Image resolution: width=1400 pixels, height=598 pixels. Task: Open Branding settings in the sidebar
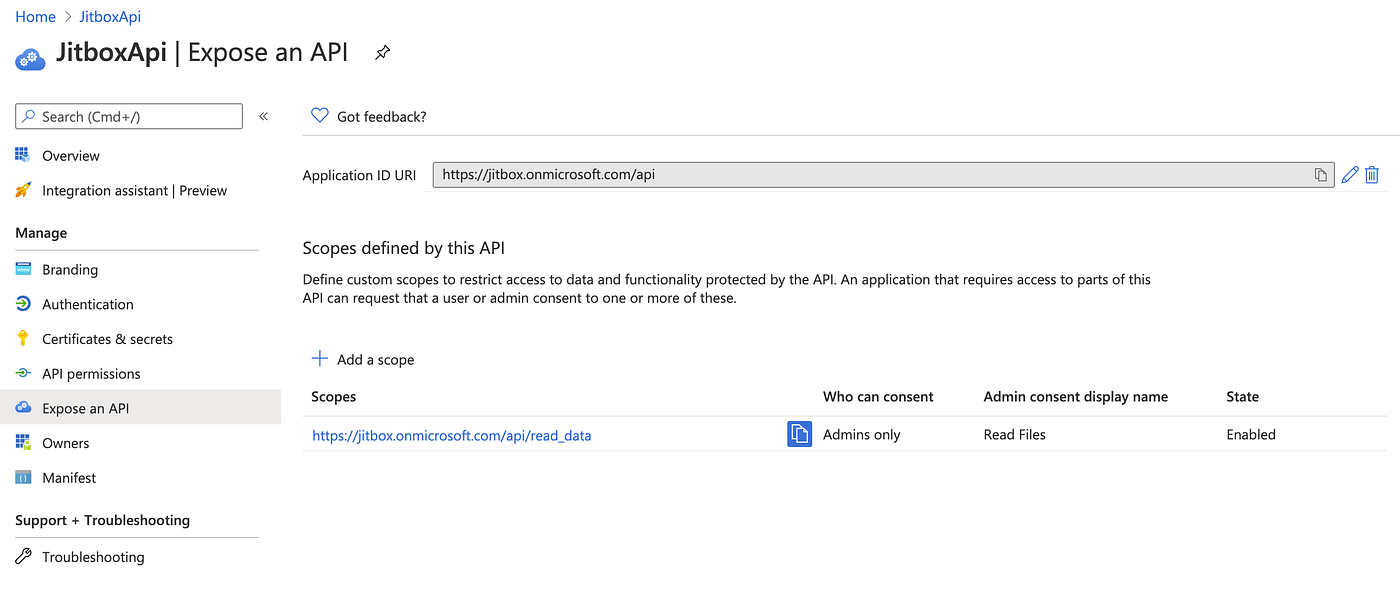[x=70, y=269]
